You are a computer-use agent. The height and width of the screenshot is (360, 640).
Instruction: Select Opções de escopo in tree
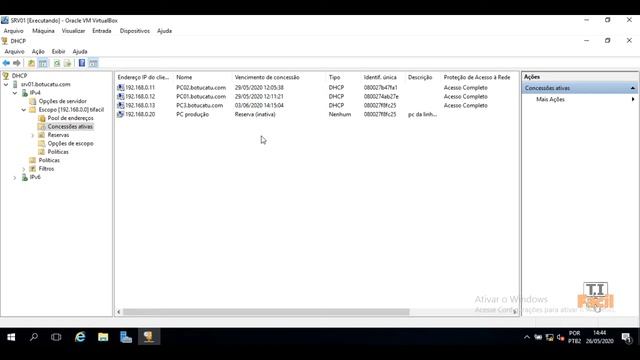[70, 143]
